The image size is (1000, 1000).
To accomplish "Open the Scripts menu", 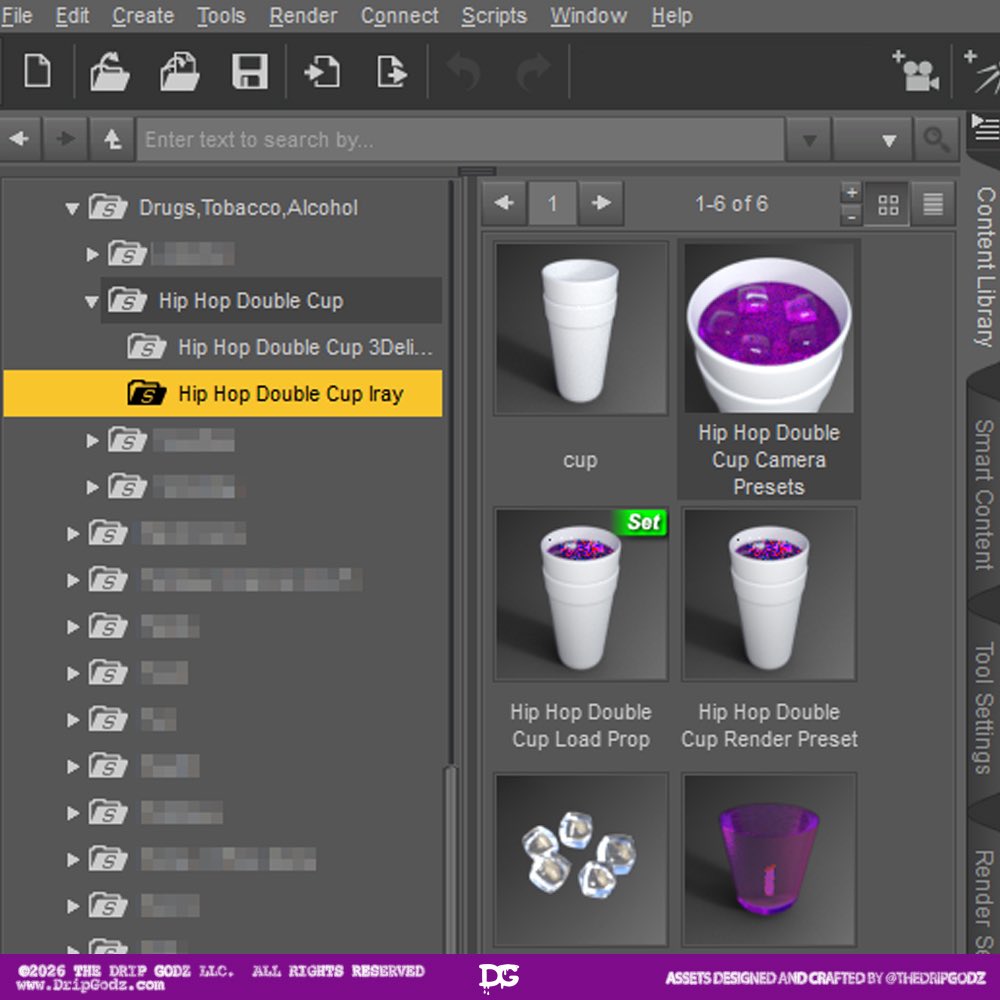I will coord(494,15).
